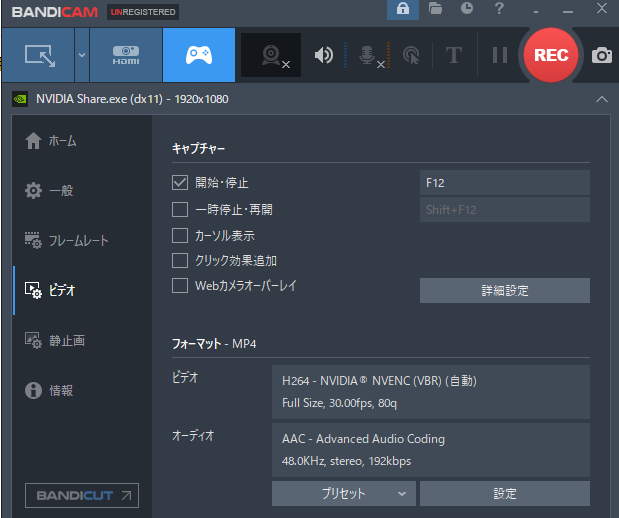Open scheduled recording clock icon

pyautogui.click(x=467, y=8)
